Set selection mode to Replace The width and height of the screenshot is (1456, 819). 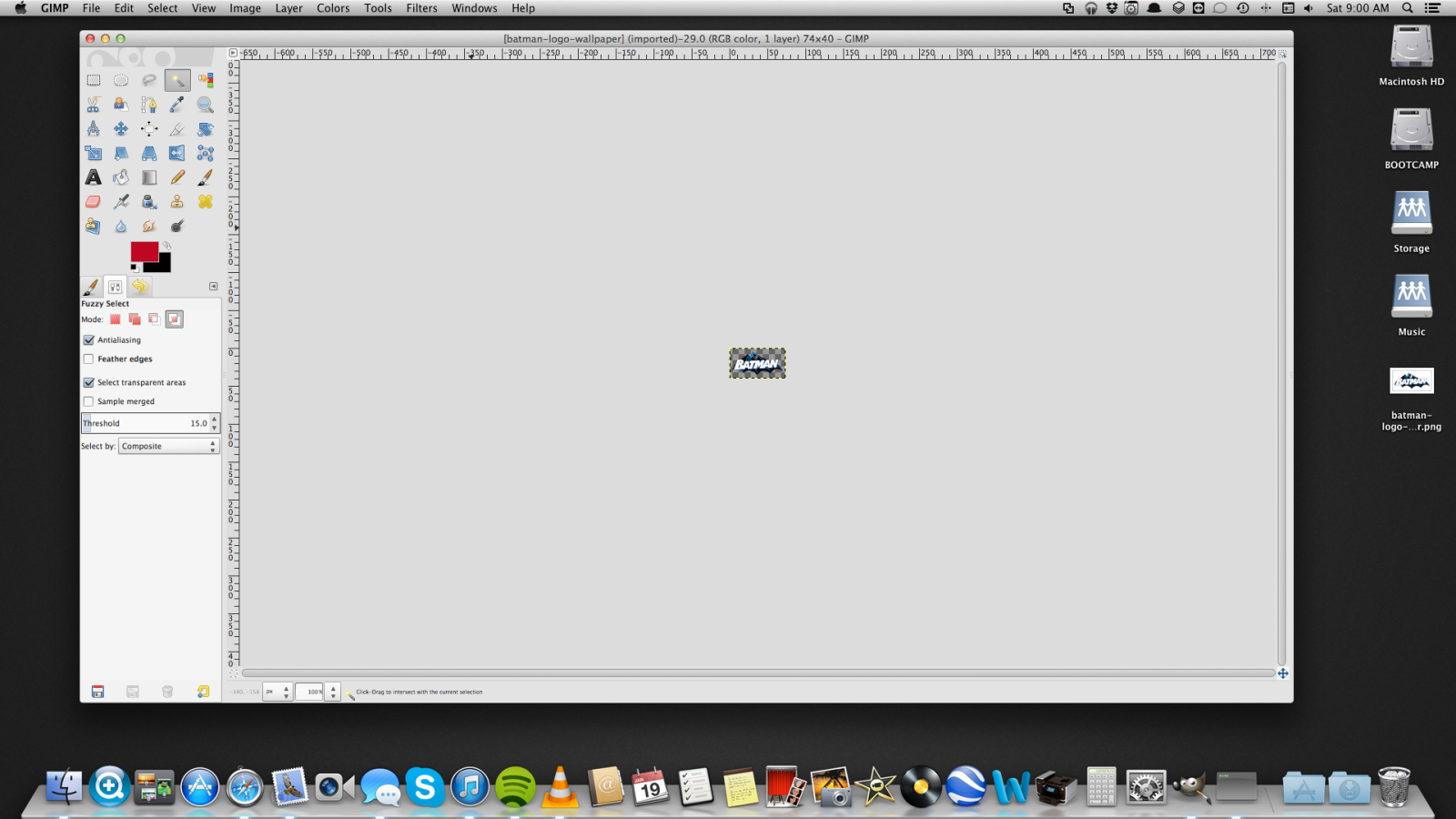(116, 319)
